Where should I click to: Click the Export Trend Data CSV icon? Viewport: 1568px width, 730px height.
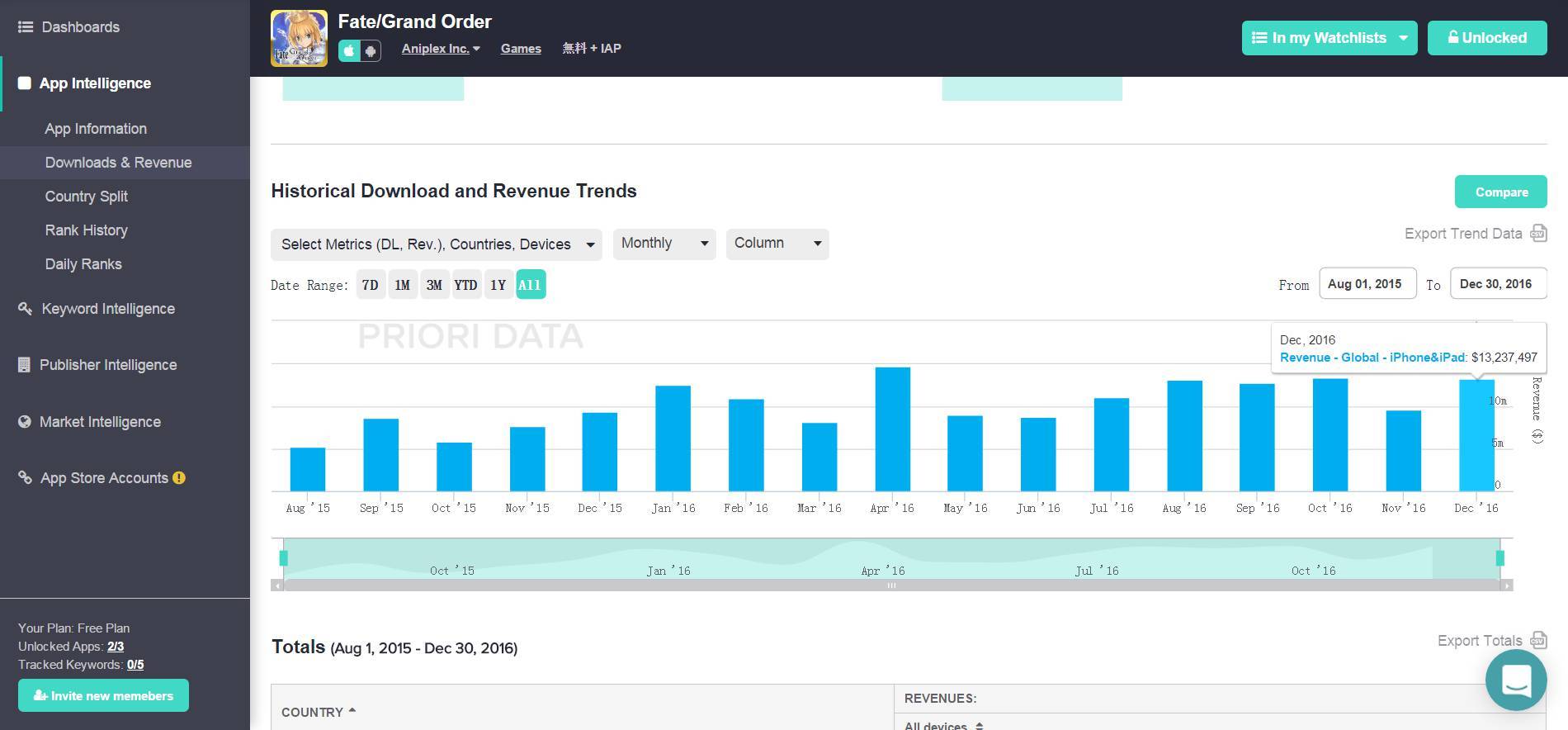point(1538,234)
